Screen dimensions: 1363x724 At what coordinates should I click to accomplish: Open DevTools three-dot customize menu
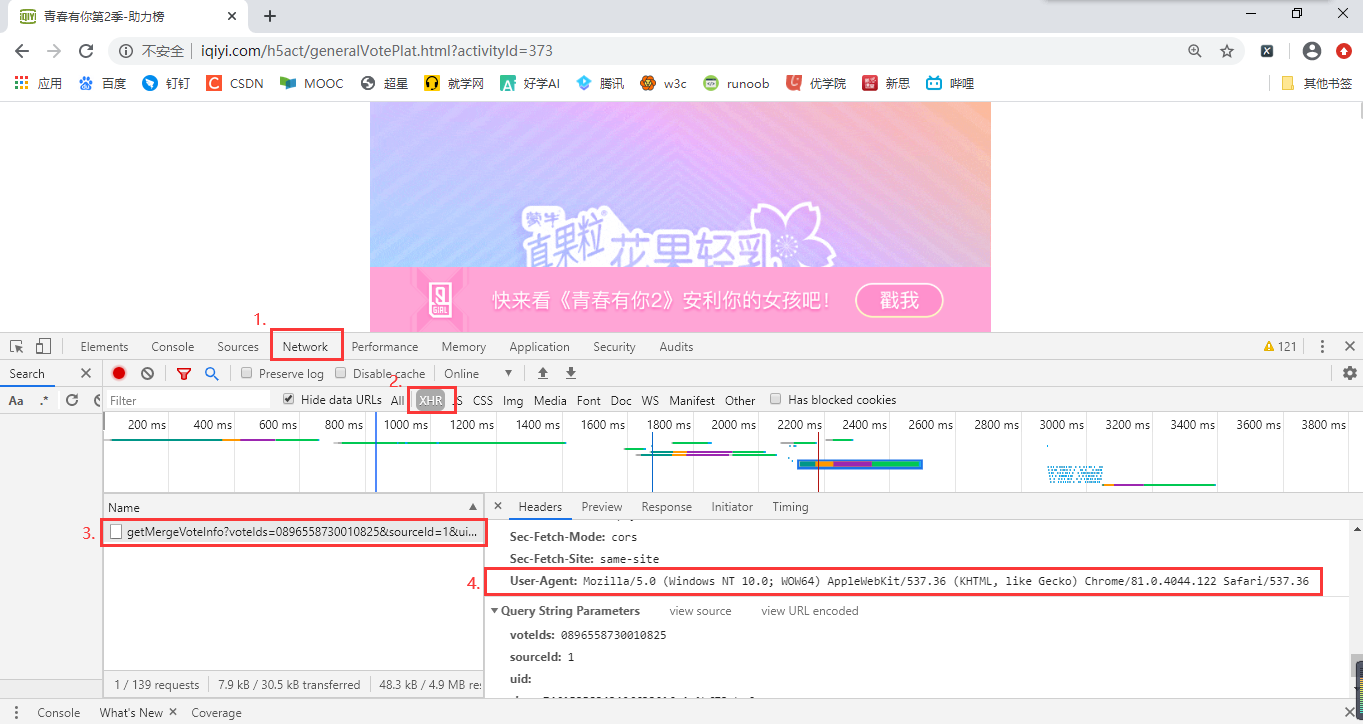click(x=1322, y=346)
